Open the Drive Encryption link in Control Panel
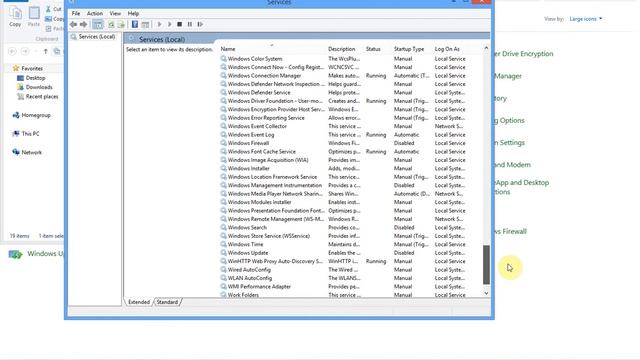 [x=524, y=54]
